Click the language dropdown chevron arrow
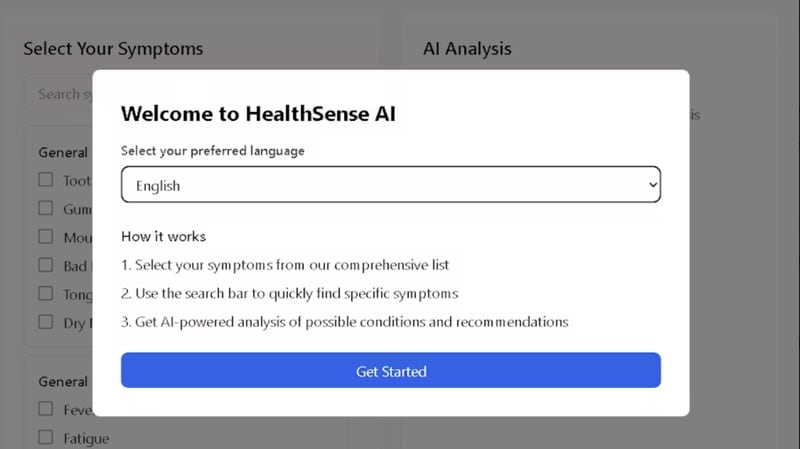 [x=653, y=185]
